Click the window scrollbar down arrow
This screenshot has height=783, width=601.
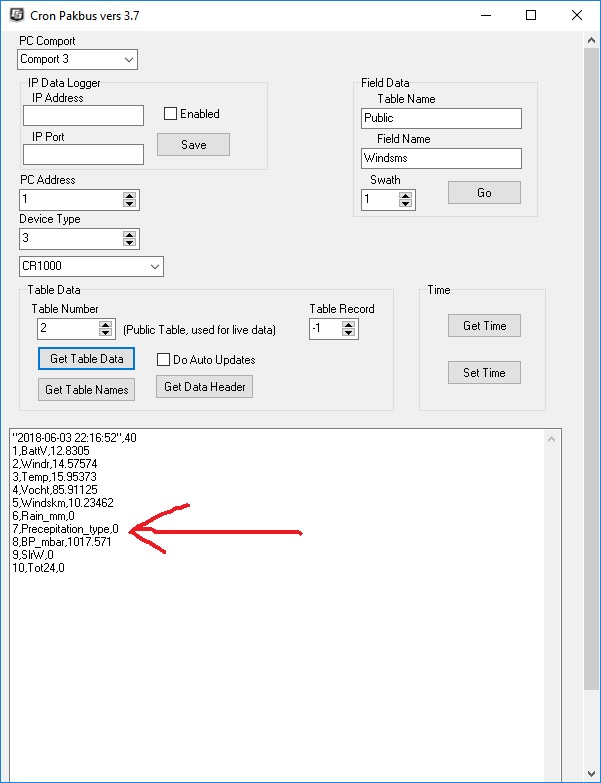(592, 774)
